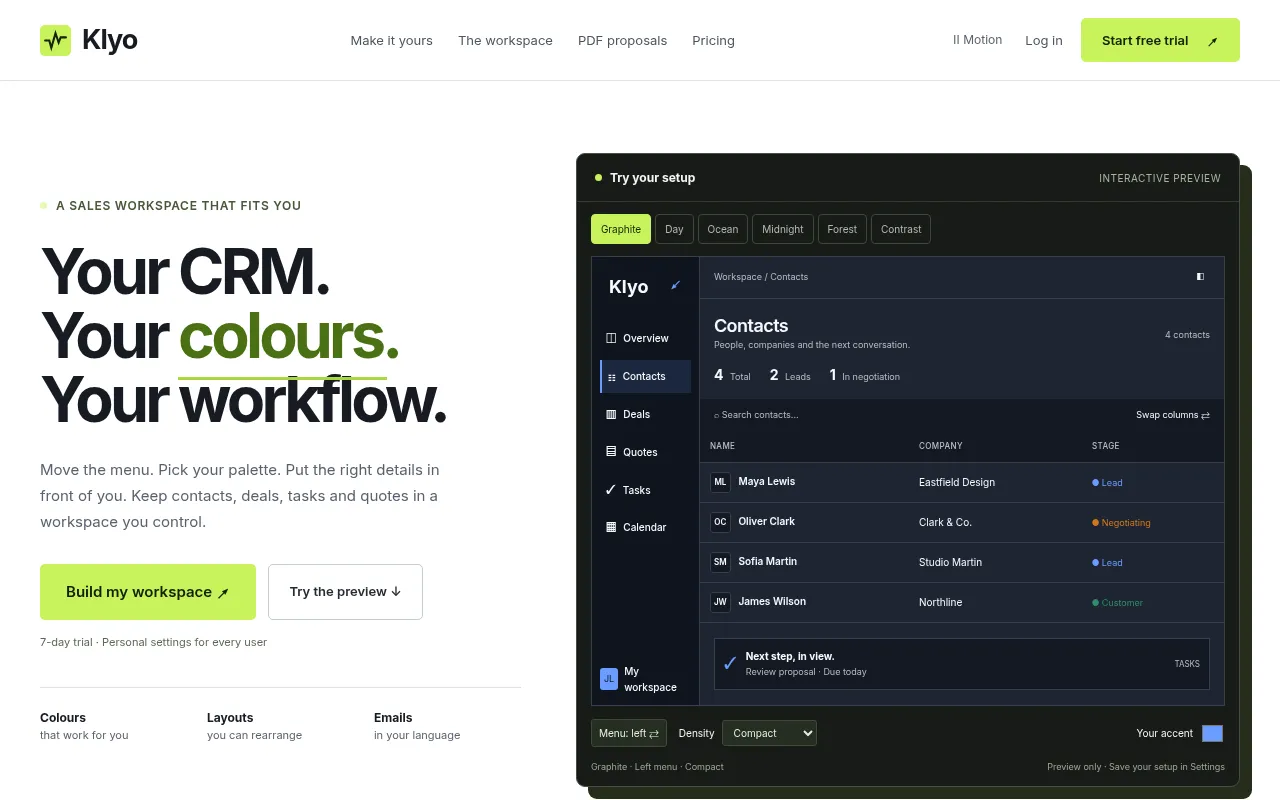This screenshot has height=800, width=1280.
Task: Select the Graphite theme tab
Action: point(621,229)
